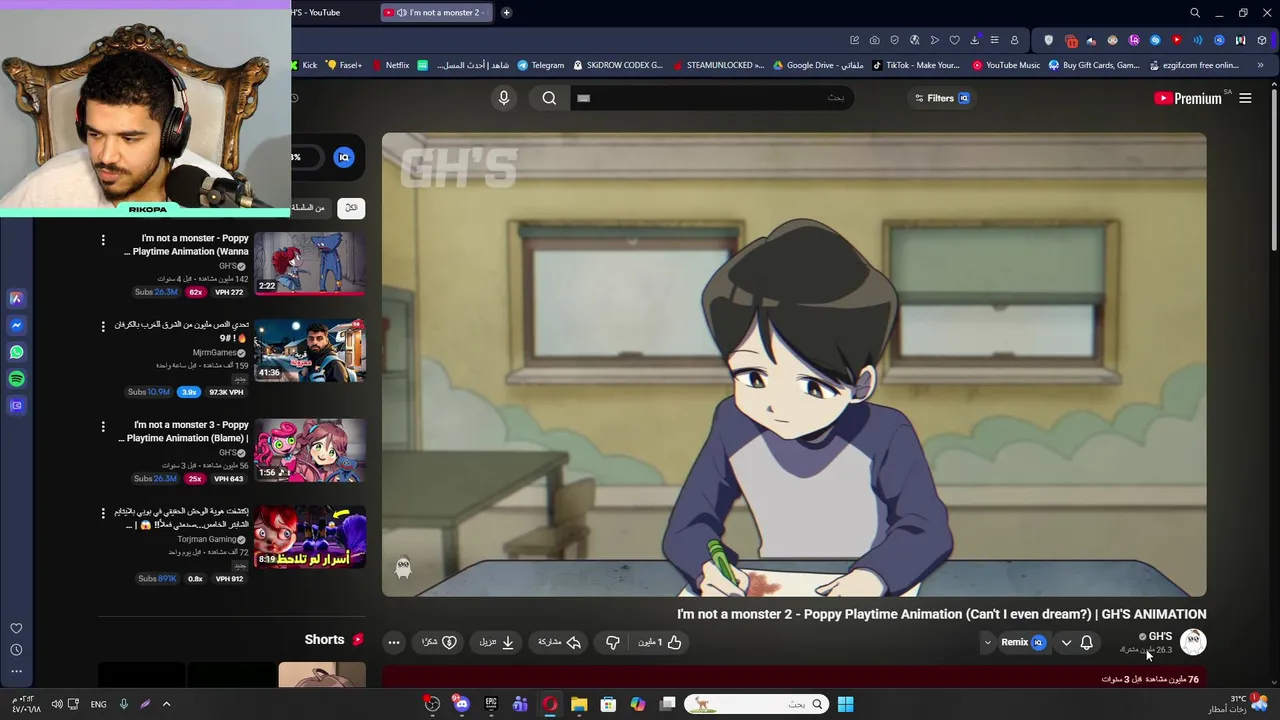Click the ad blocker shield extension icon
This screenshot has height=720, width=1280.
point(1048,40)
